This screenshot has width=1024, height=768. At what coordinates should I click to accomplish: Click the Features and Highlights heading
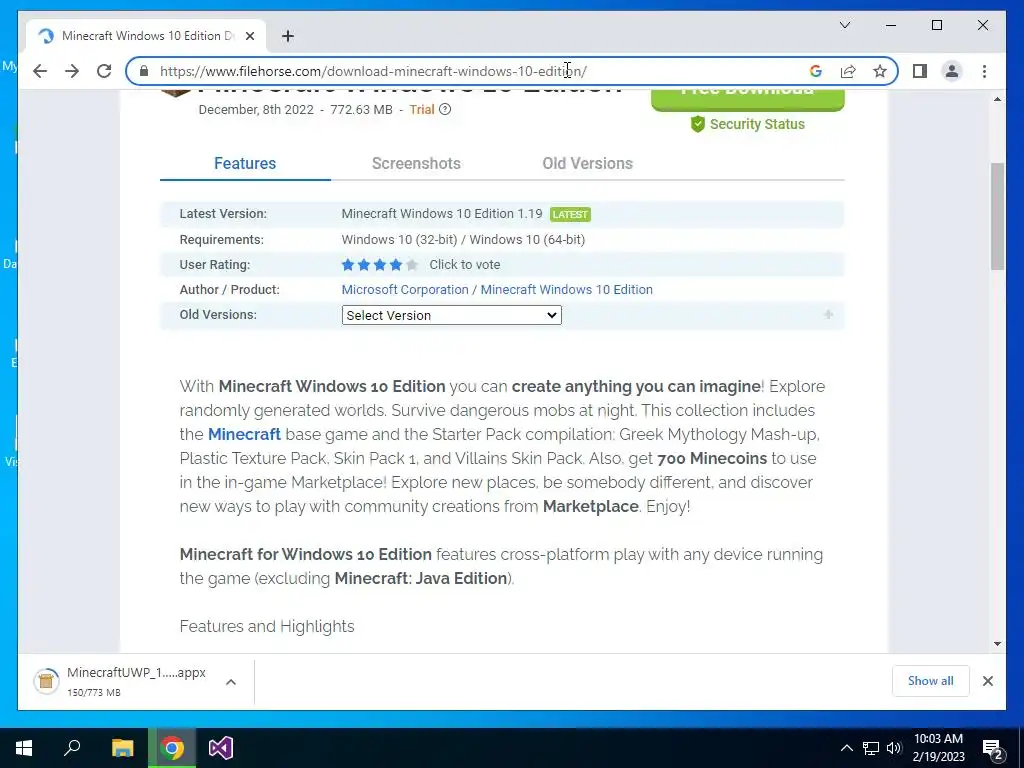(x=267, y=626)
